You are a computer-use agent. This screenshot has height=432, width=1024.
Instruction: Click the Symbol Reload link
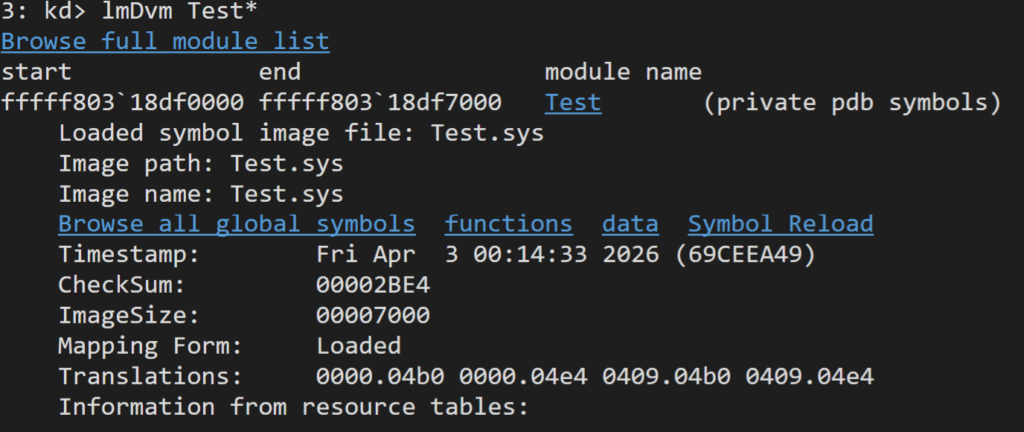click(780, 224)
